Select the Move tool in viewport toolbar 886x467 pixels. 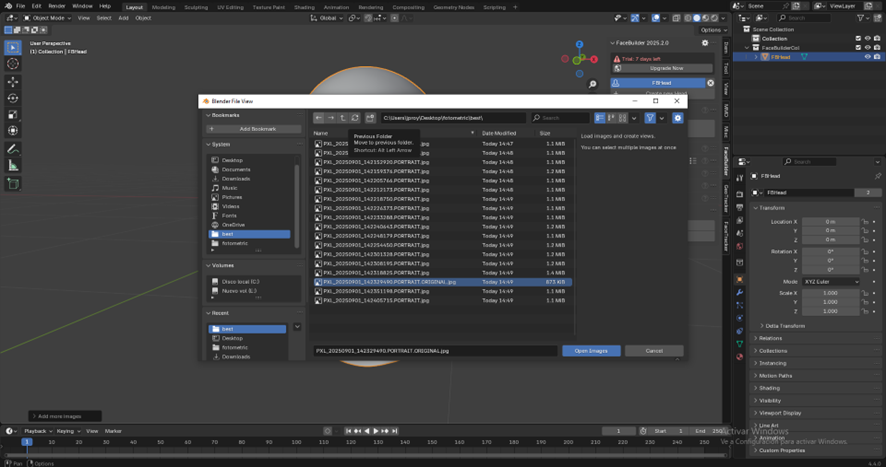pyautogui.click(x=13, y=82)
